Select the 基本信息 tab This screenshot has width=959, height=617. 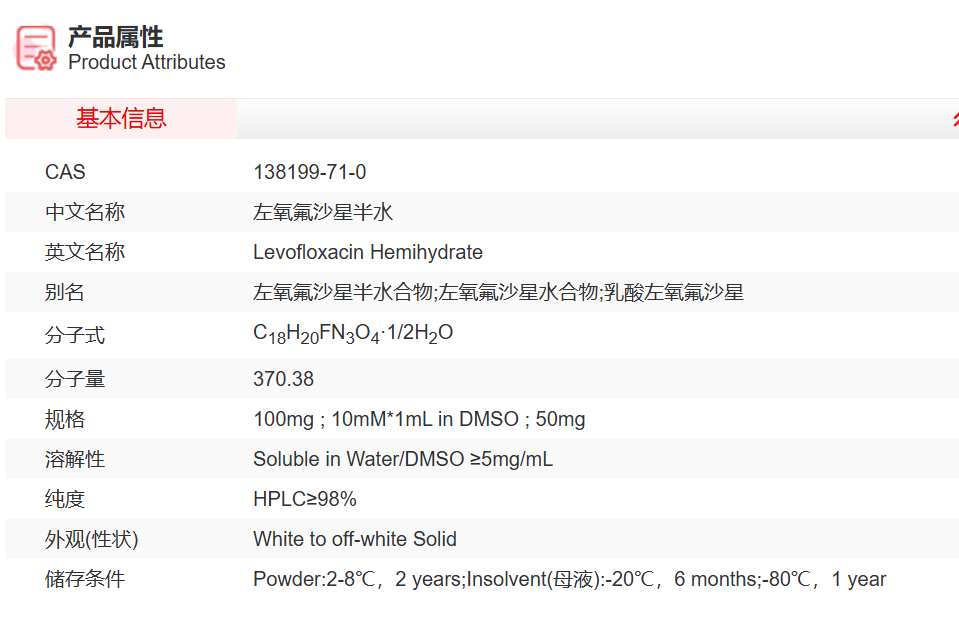pyautogui.click(x=121, y=119)
